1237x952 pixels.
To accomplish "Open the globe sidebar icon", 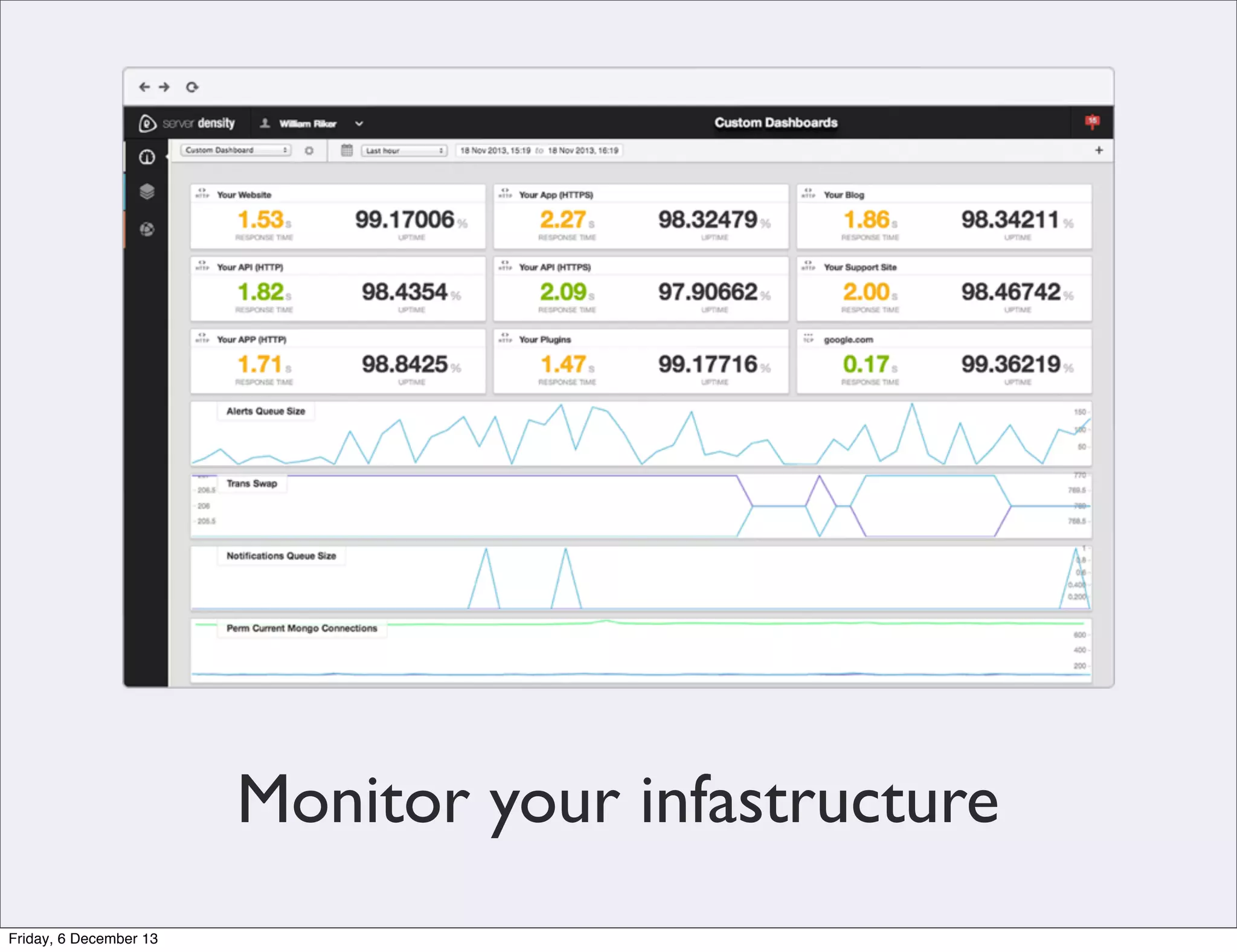I will pos(147,229).
